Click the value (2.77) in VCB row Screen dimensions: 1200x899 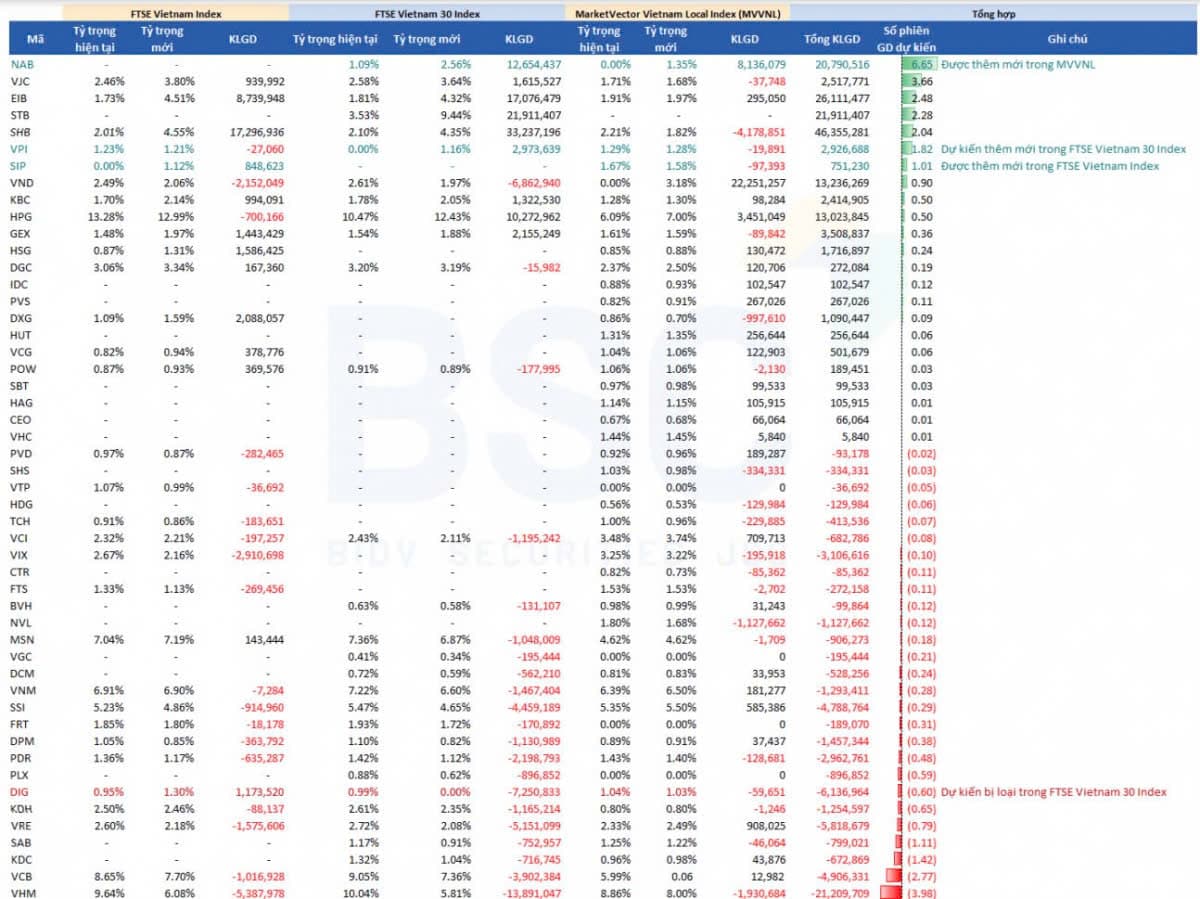click(921, 876)
